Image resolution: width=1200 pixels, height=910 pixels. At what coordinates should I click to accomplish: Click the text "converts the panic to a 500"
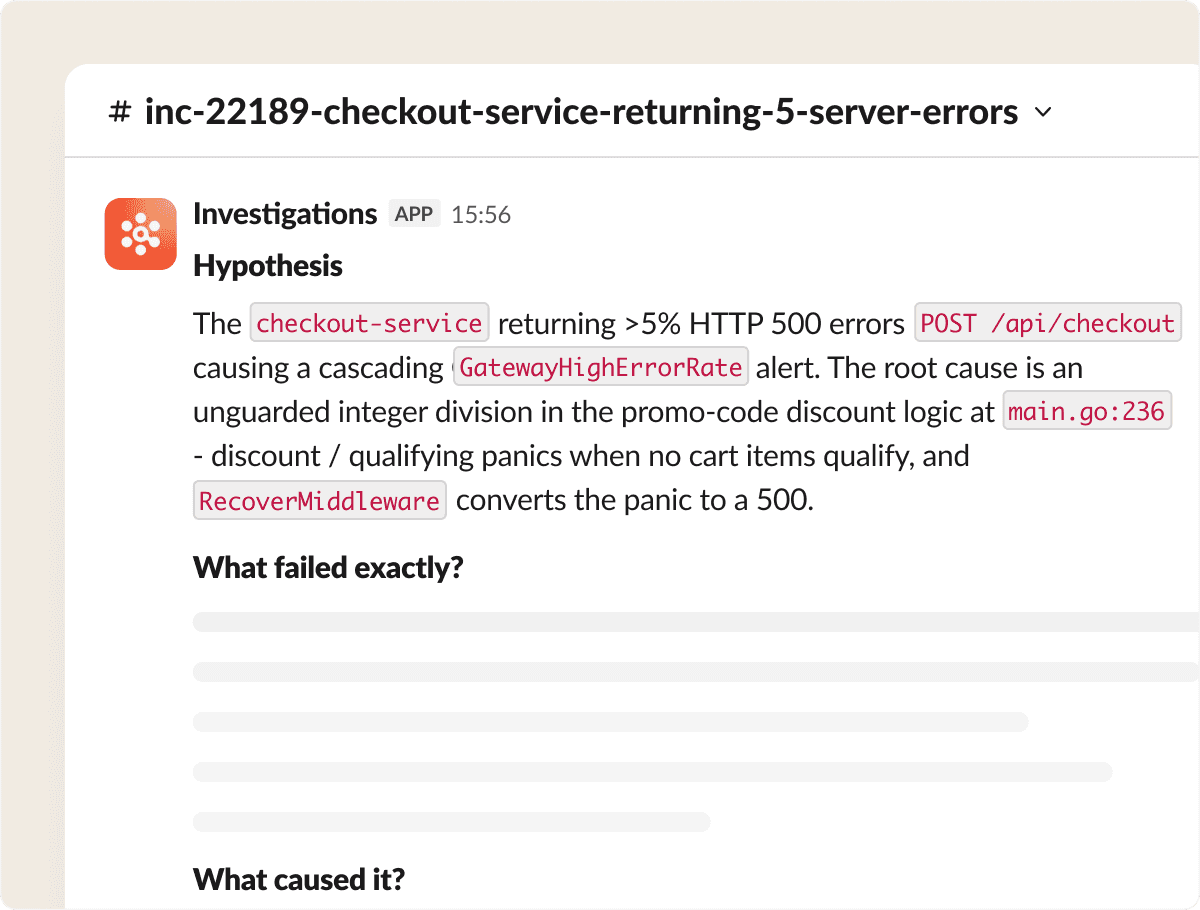click(x=635, y=499)
